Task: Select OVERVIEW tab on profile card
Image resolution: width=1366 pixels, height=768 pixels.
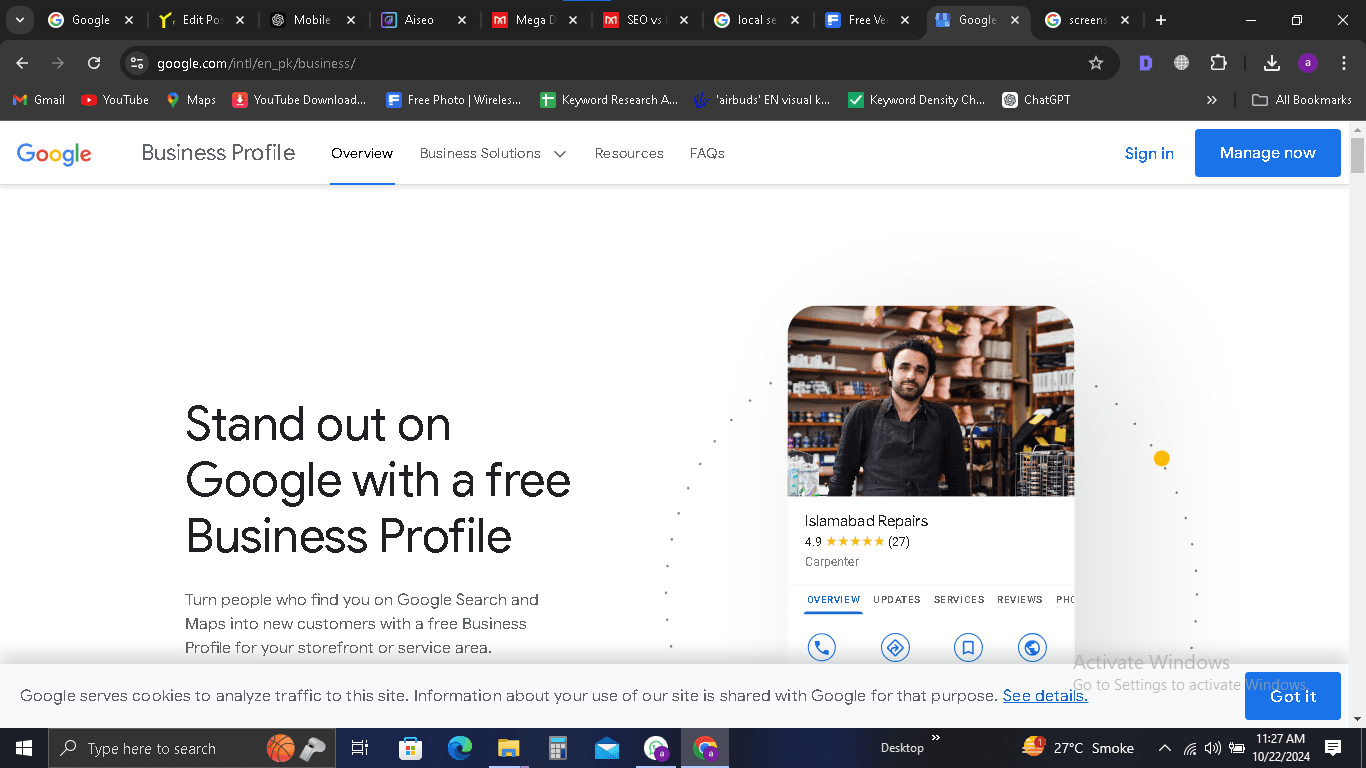Action: (834, 600)
